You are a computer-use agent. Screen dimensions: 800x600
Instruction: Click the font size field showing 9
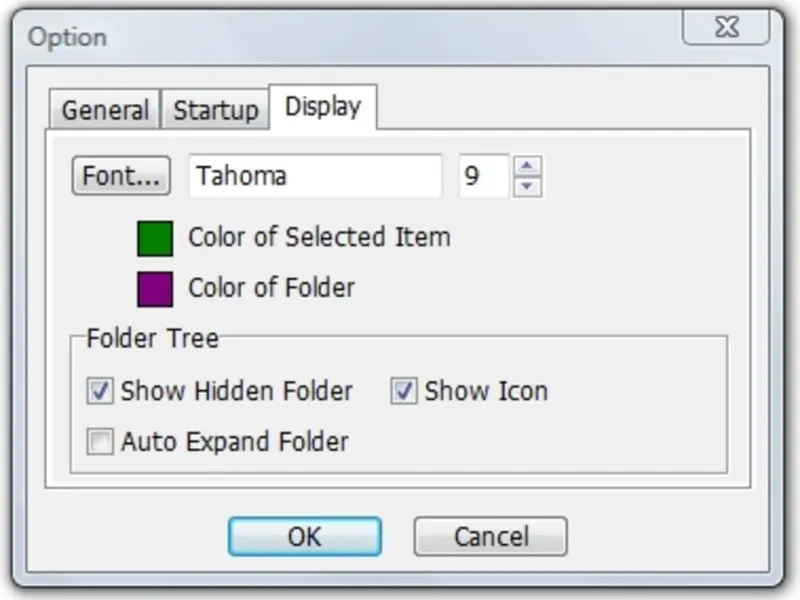(484, 176)
